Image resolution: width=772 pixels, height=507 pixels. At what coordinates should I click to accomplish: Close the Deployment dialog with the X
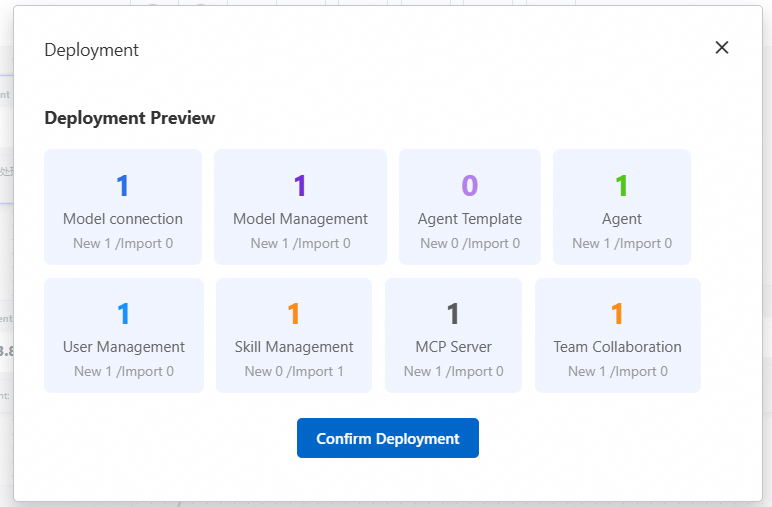[x=722, y=48]
